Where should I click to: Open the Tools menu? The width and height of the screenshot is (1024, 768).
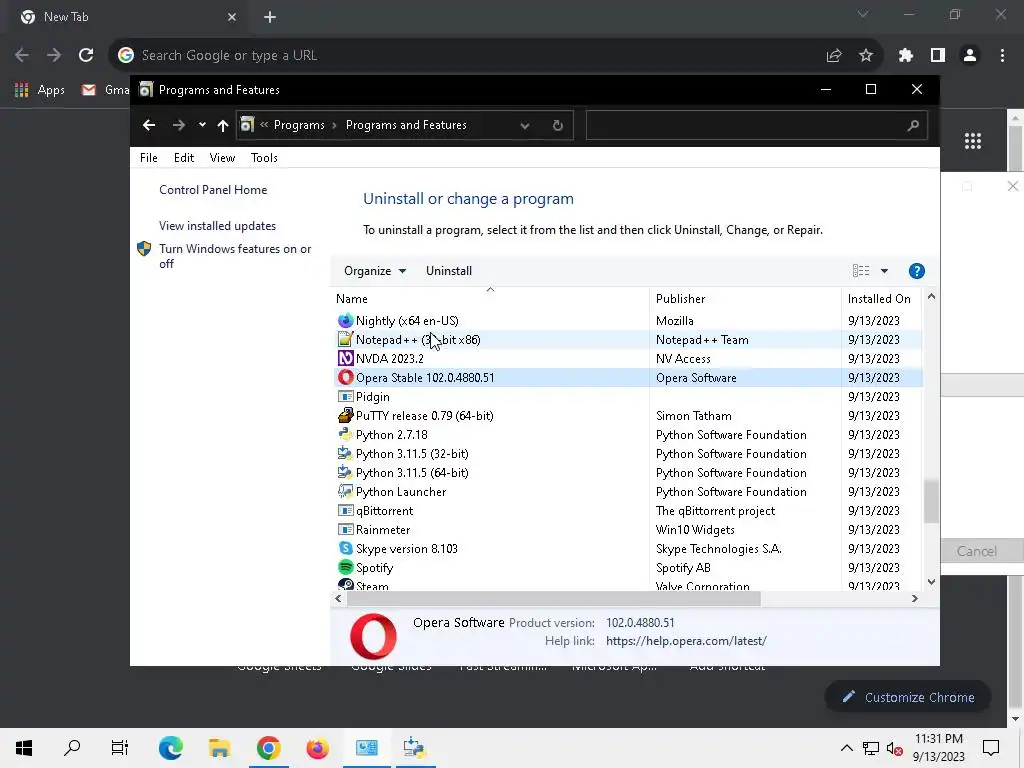tap(264, 158)
